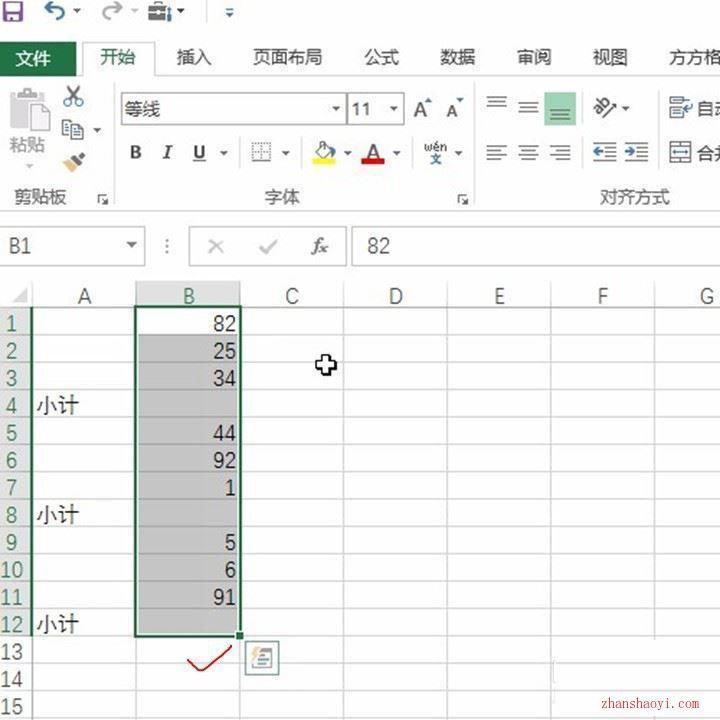Viewport: 720px width, 720px height.
Task: Click the wrap text icon
Action: (680, 107)
